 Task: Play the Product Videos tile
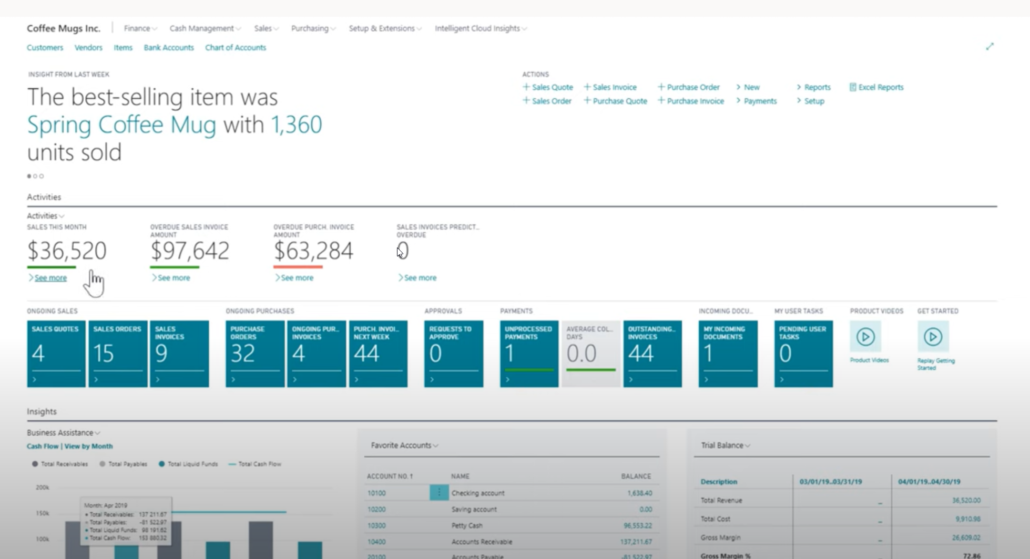tap(865, 337)
